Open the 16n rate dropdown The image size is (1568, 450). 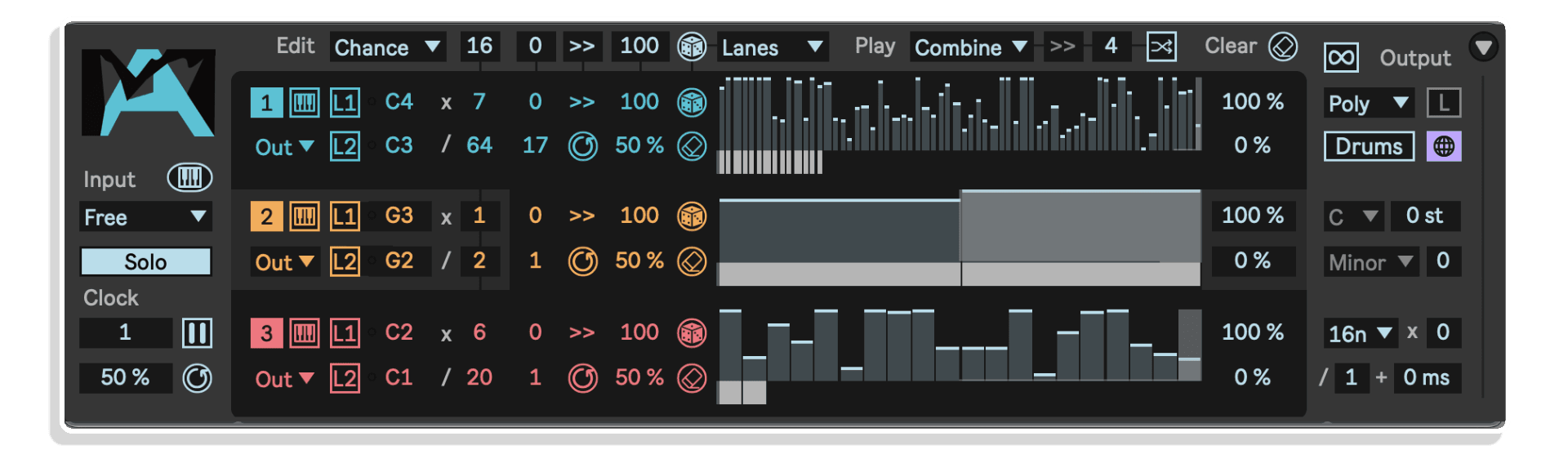click(x=1361, y=333)
